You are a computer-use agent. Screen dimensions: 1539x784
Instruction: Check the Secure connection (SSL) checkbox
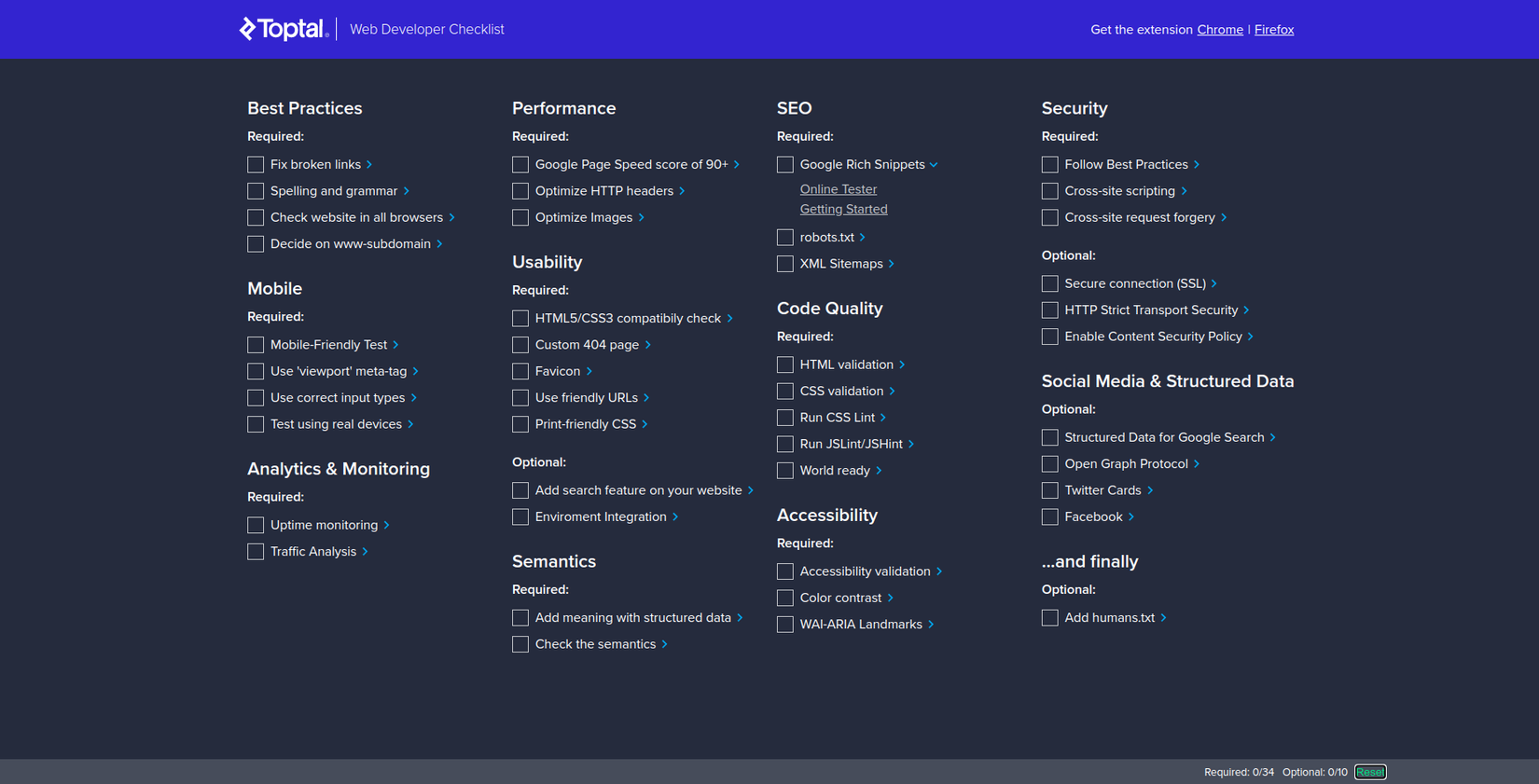pyautogui.click(x=1050, y=284)
